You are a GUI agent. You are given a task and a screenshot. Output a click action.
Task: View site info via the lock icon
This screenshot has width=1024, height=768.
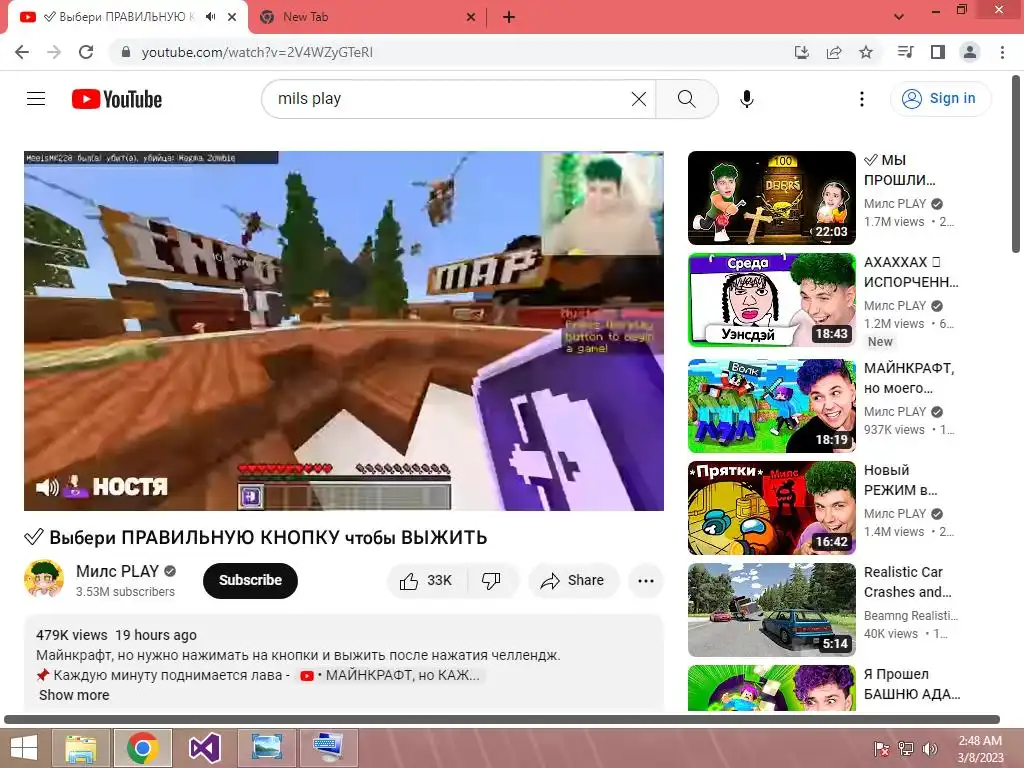(x=126, y=52)
